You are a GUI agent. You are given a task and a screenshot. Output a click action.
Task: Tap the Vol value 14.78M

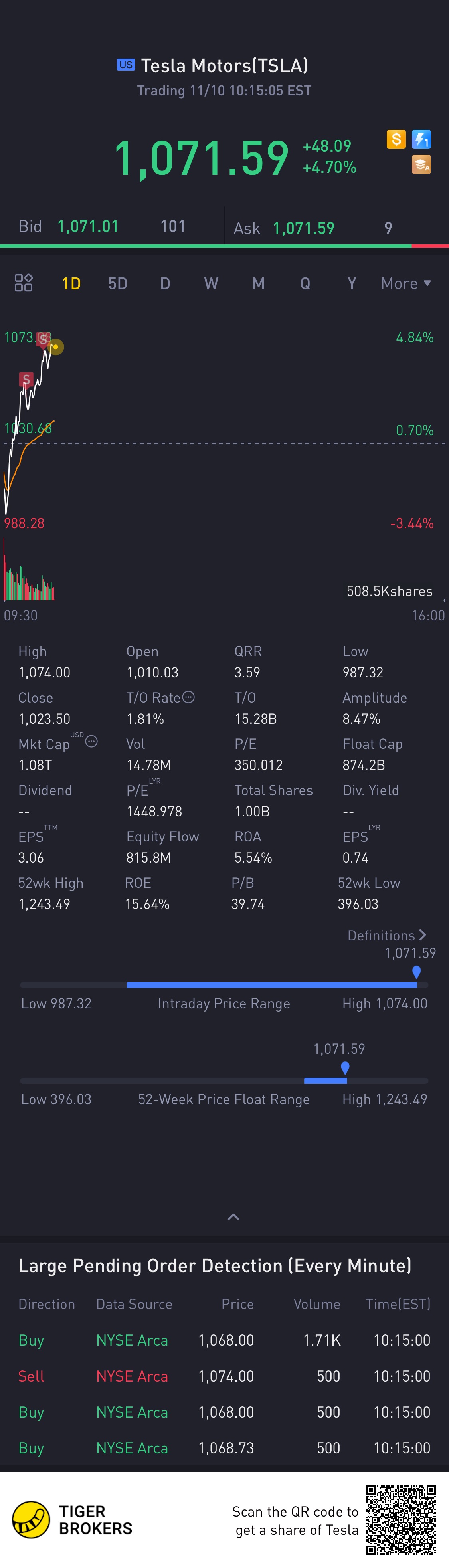(148, 765)
